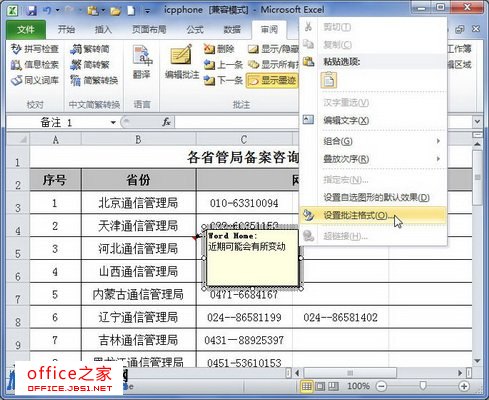
Task: Choose 编辑文字(X) in context menu
Action: tap(373, 120)
